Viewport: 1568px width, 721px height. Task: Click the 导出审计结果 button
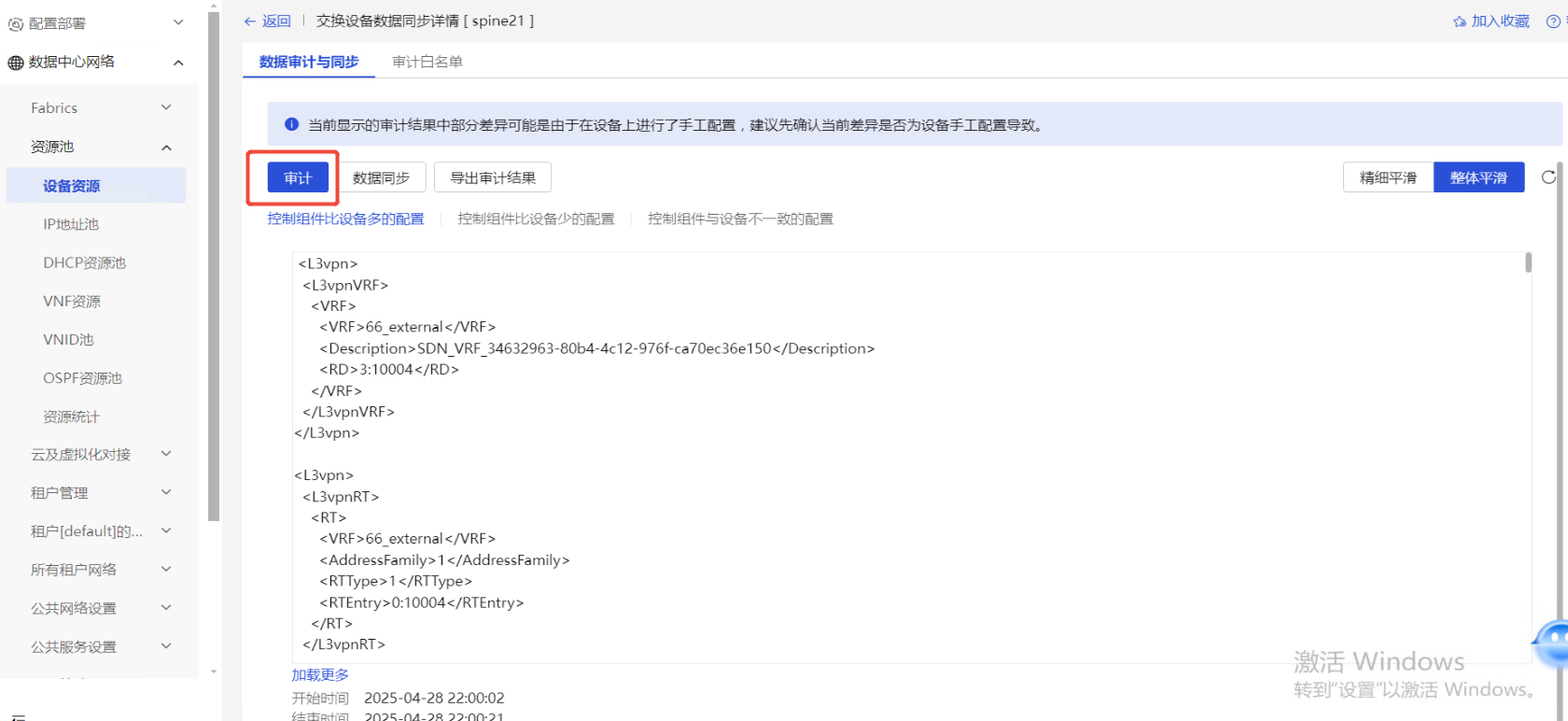pos(493,177)
